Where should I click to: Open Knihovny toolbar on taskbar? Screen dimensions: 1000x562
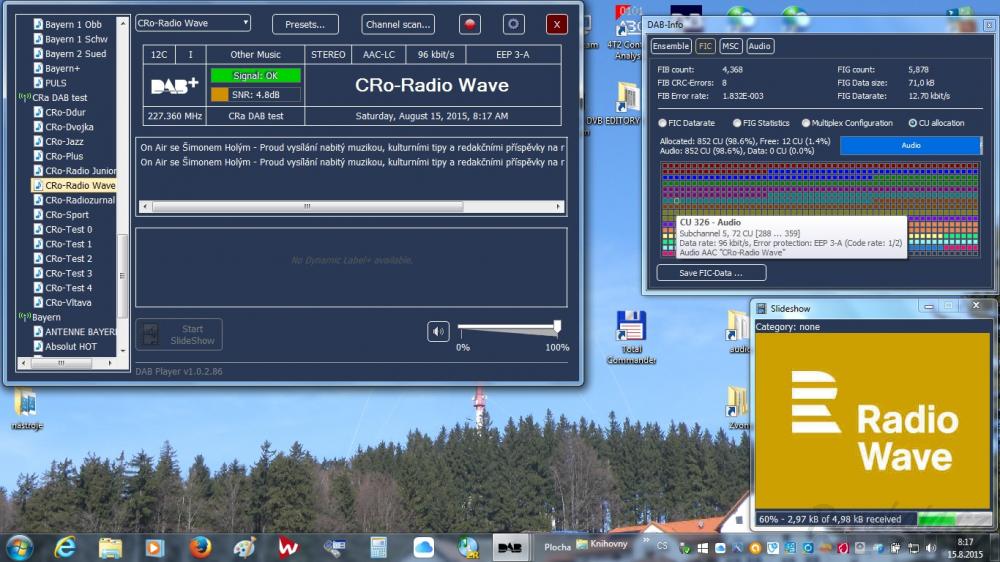coord(602,544)
